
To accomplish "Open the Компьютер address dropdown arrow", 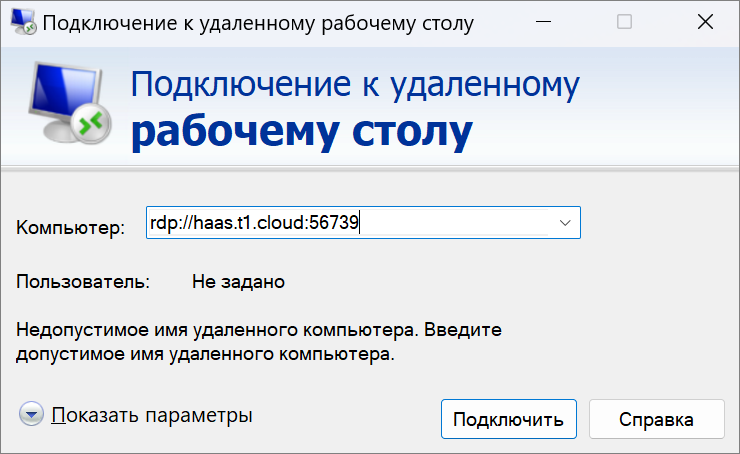I will pos(565,223).
